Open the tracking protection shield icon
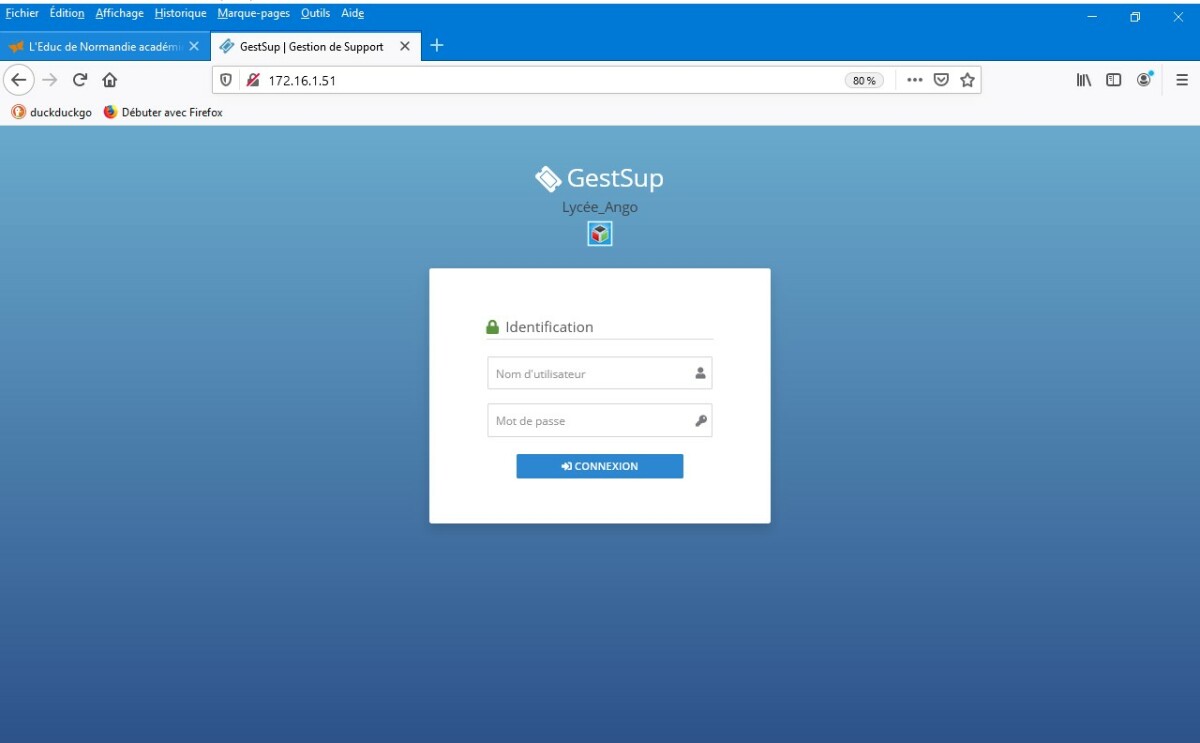The width and height of the screenshot is (1200, 743). tap(226, 80)
